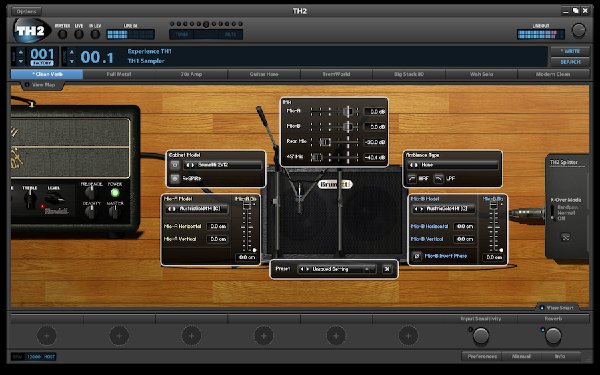
Task: Open the Cabinet Model selector
Action: [x=222, y=165]
